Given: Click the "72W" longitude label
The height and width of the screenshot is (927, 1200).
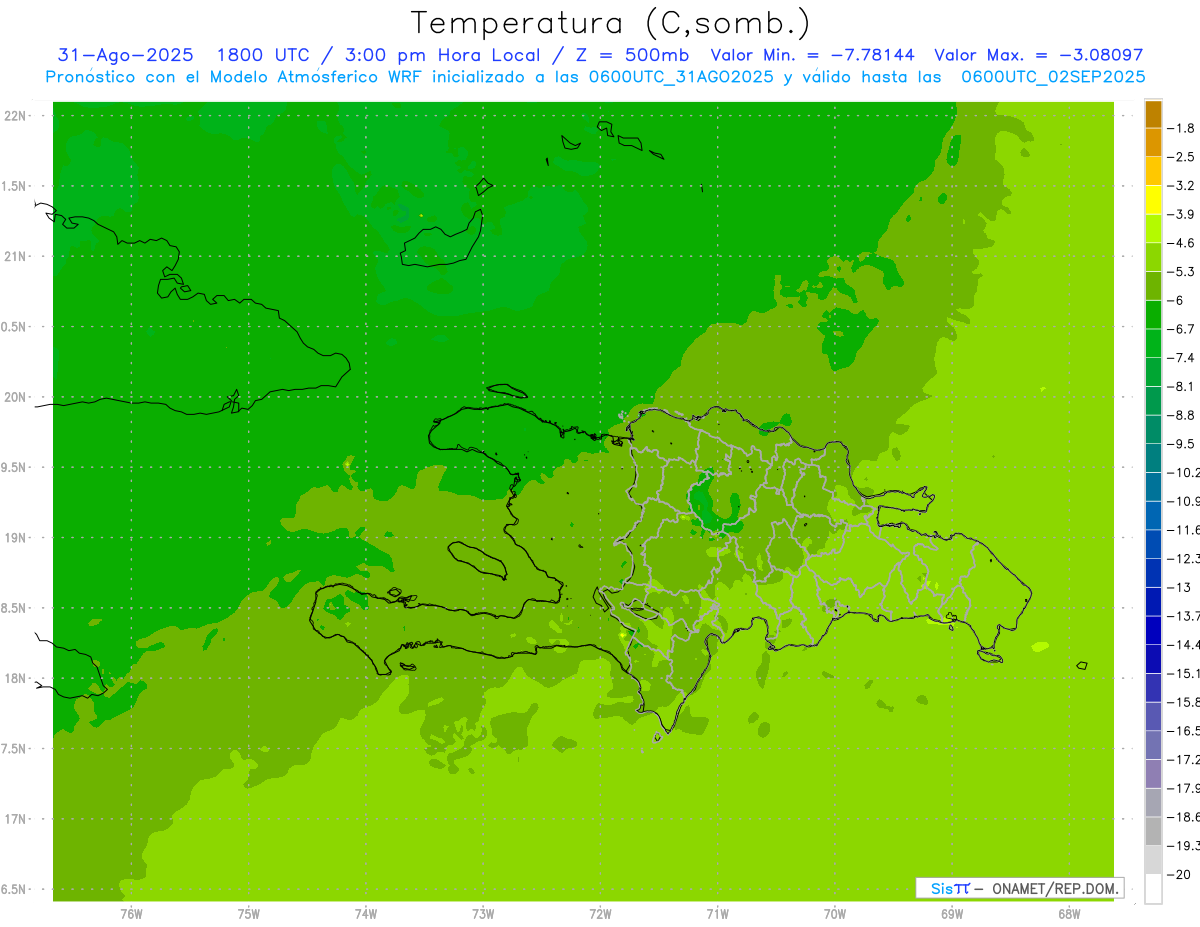Looking at the screenshot, I should click(x=600, y=913).
